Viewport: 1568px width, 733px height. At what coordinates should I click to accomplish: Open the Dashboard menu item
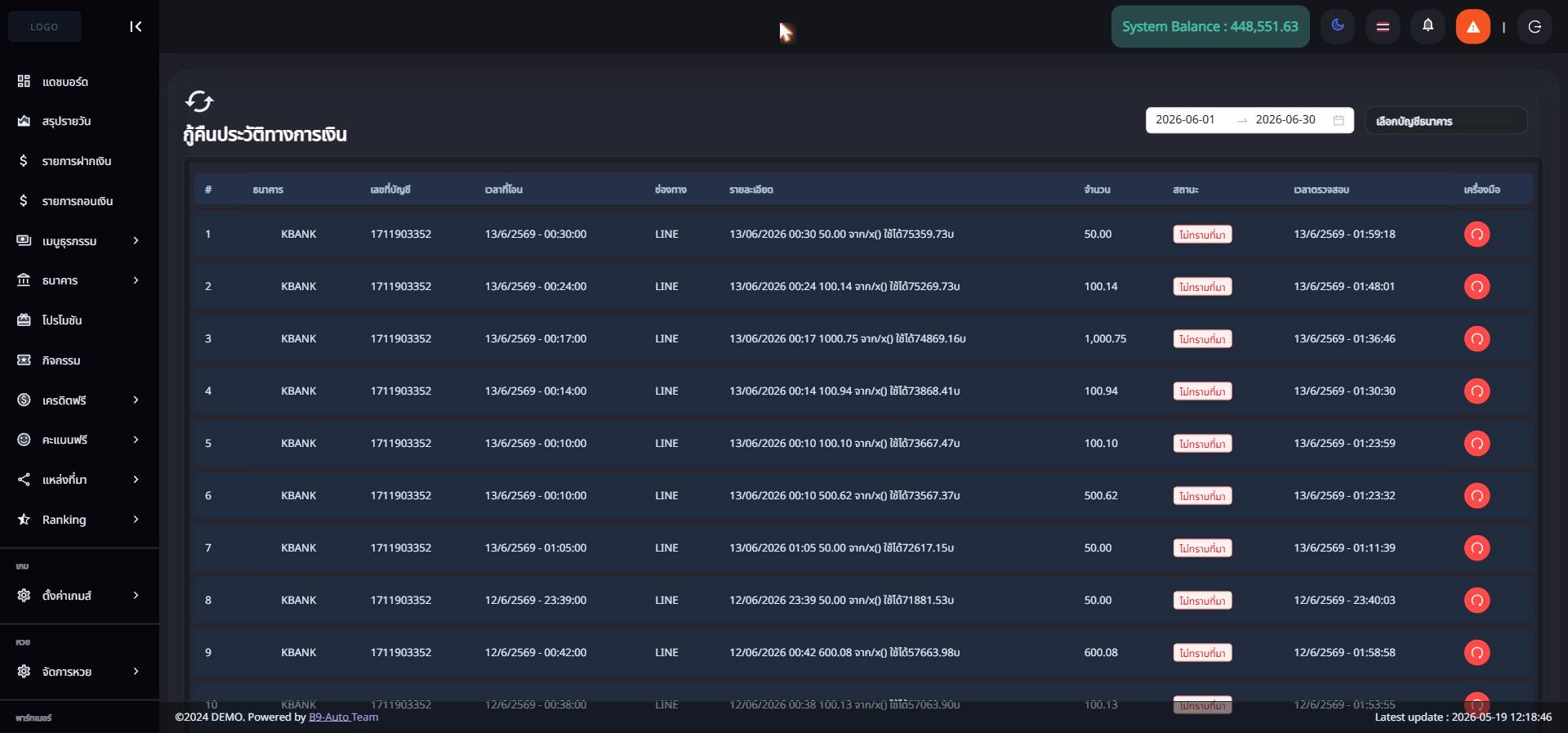click(x=79, y=82)
